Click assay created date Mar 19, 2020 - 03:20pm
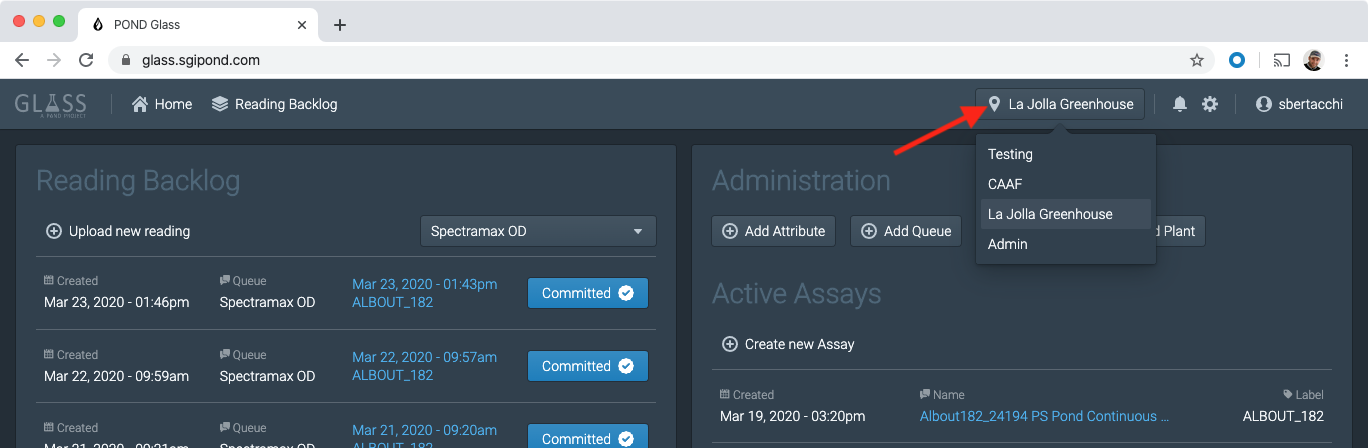 pyautogui.click(x=792, y=416)
